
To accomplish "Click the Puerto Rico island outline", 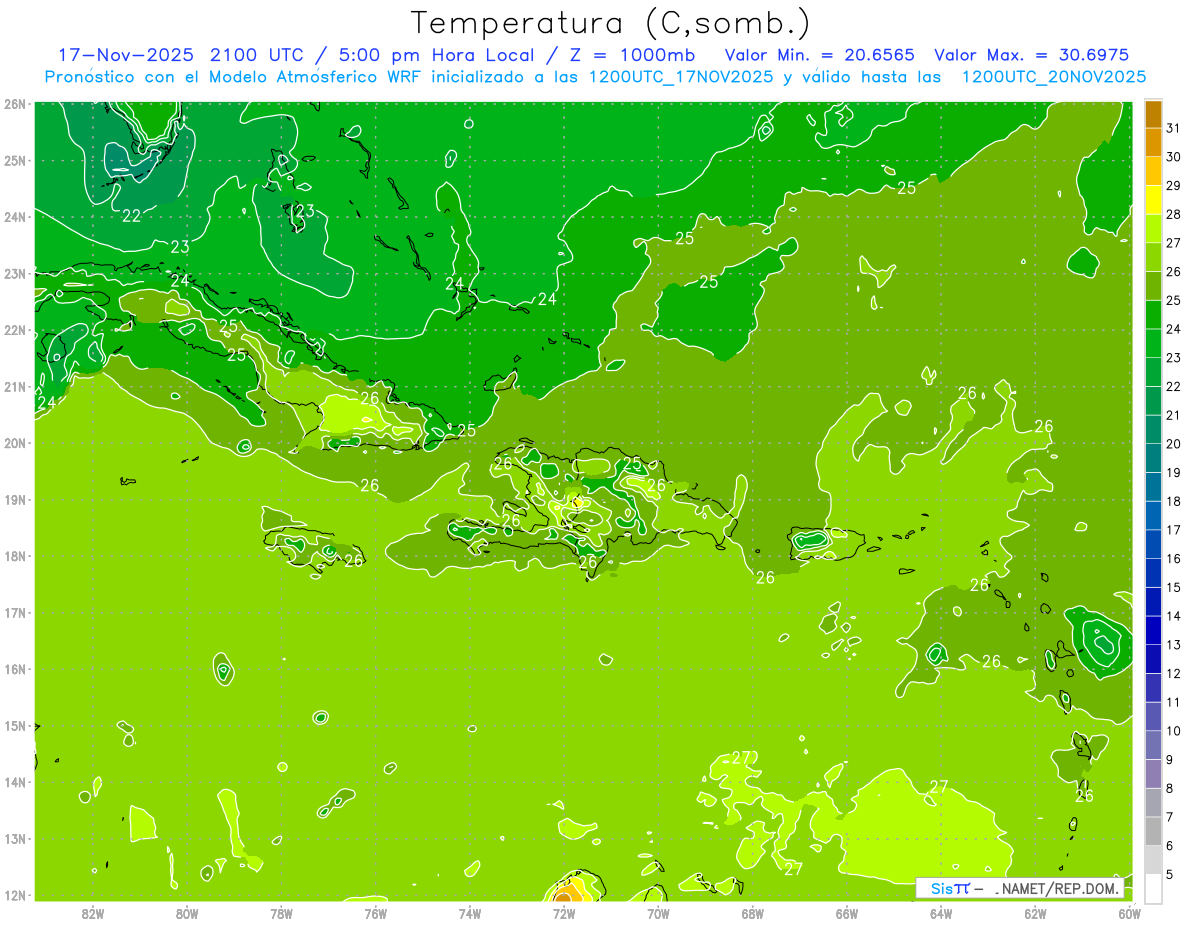I will tap(825, 543).
